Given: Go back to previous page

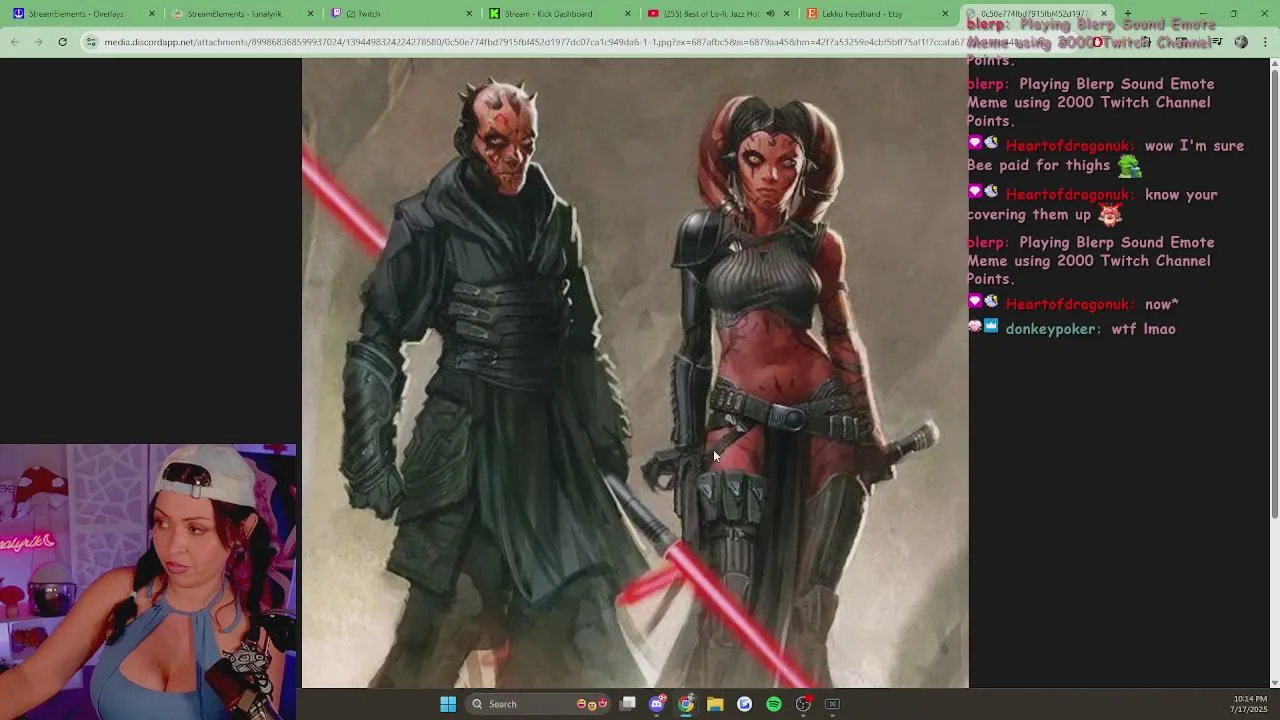Looking at the screenshot, I should pyautogui.click(x=14, y=42).
